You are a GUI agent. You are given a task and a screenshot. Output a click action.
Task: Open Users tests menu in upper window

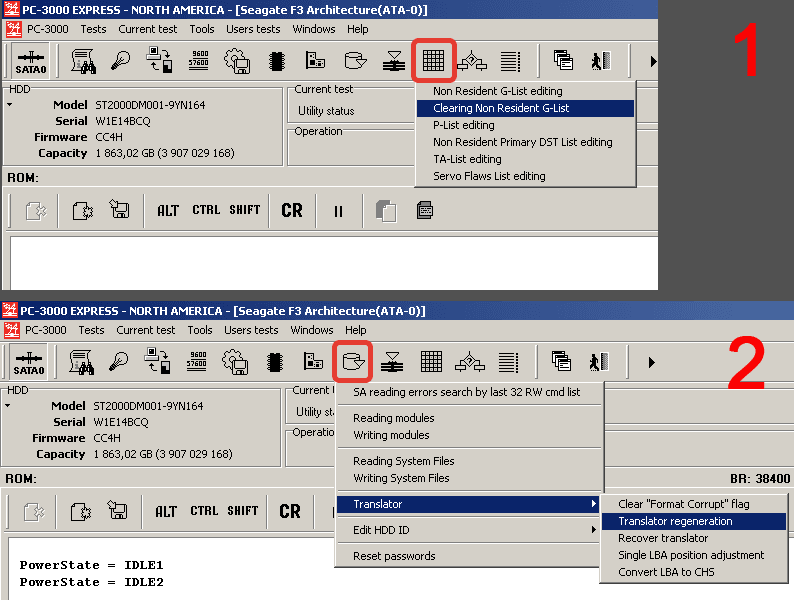(x=253, y=29)
